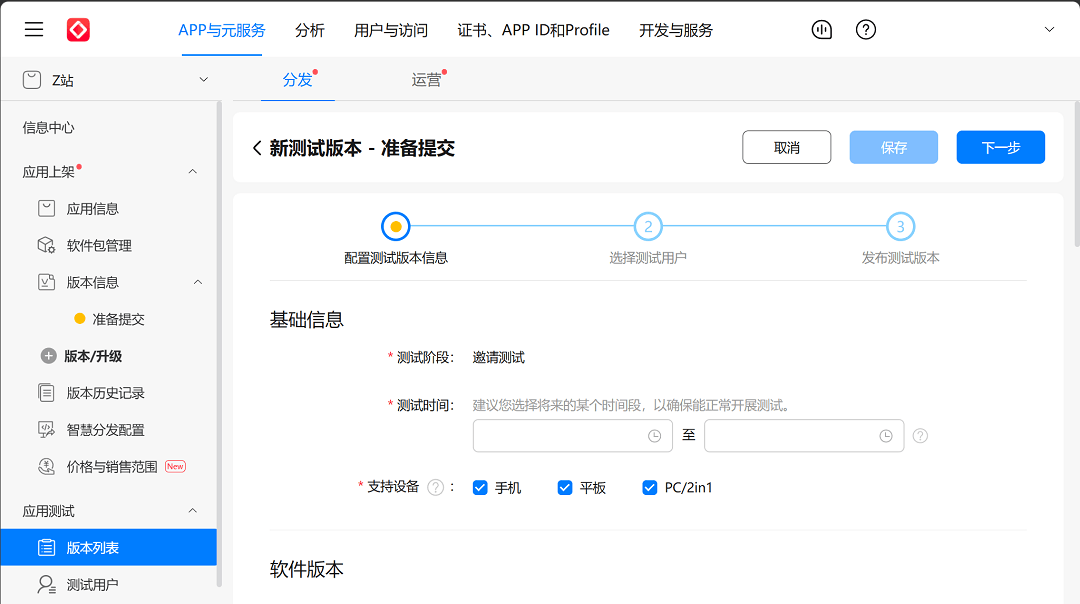1080x604 pixels.
Task: Open the 开发与服务 top menu
Action: pos(676,30)
